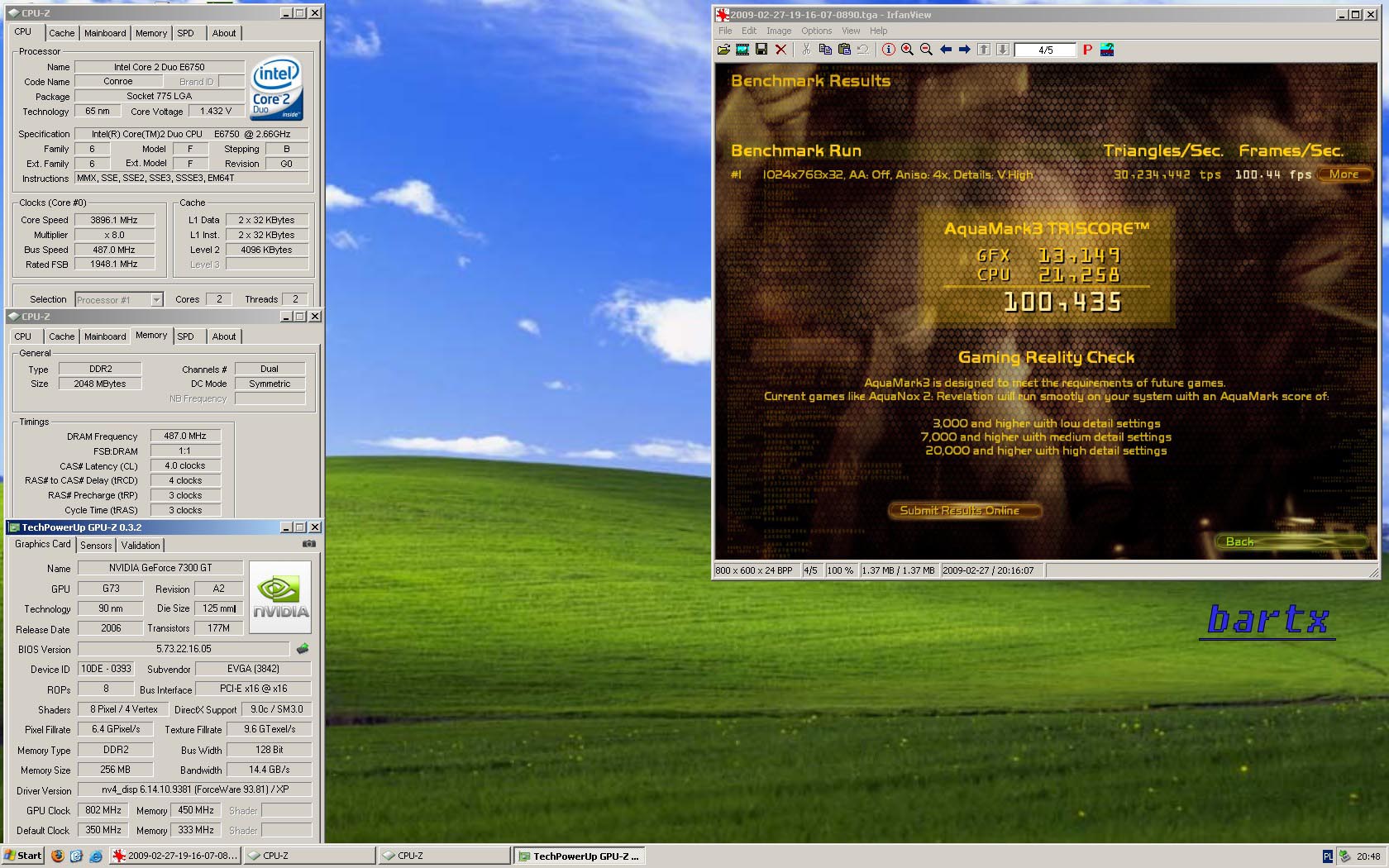Click the scissors Cut icon

[806, 50]
